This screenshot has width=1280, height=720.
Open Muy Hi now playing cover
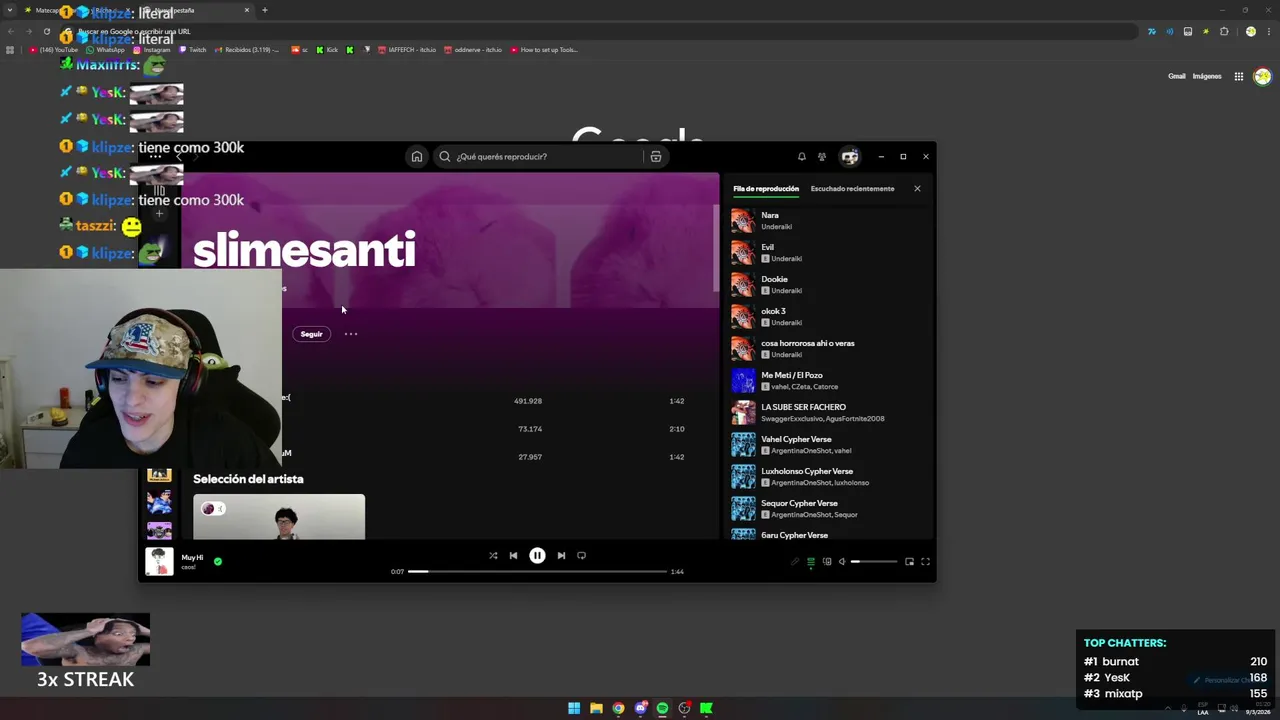pos(159,561)
